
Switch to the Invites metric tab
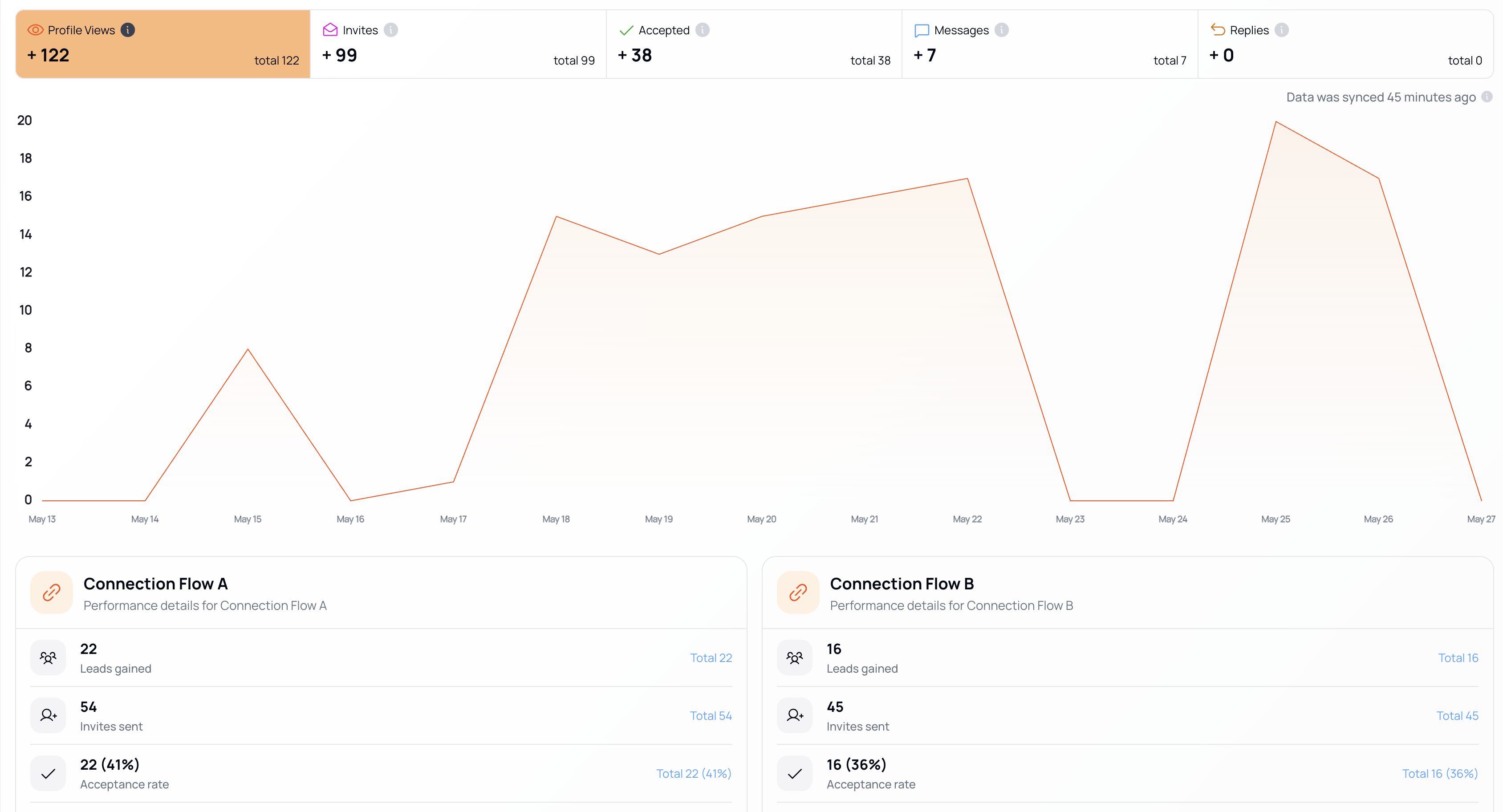point(459,44)
